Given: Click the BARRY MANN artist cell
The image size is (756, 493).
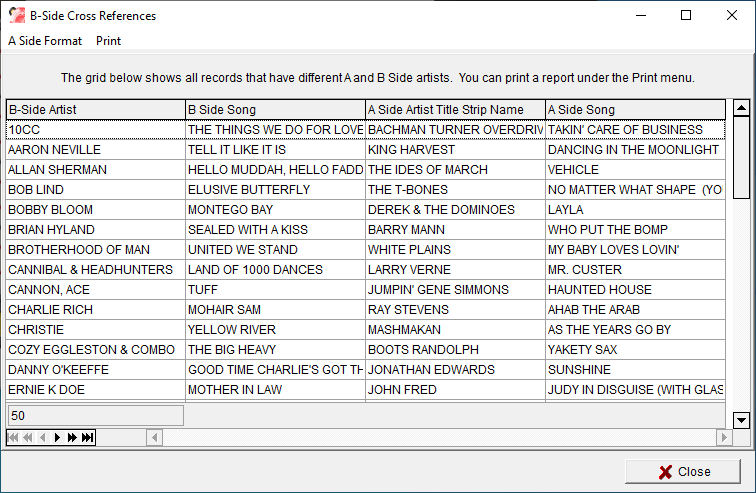Looking at the screenshot, I should tap(455, 230).
